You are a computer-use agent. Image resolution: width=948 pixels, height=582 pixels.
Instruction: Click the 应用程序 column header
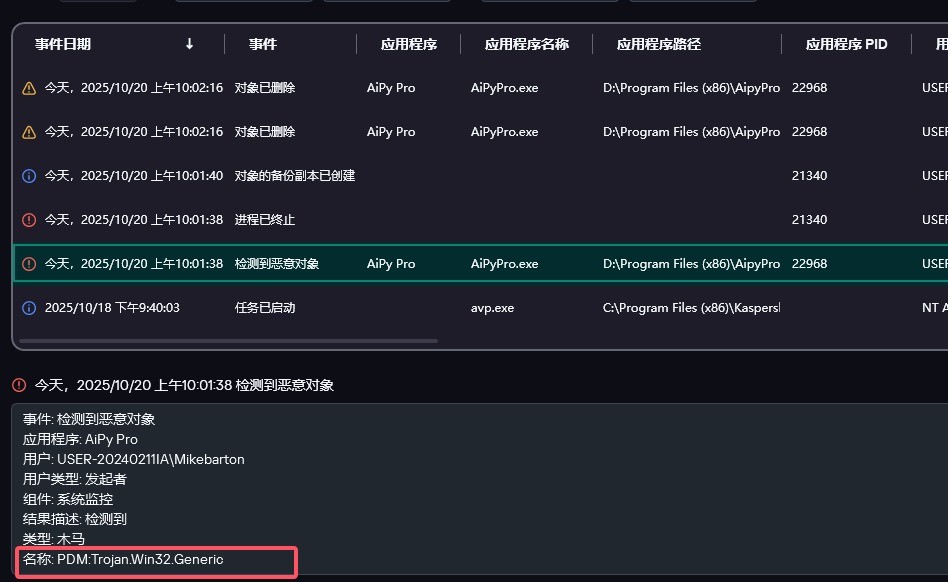(x=408, y=44)
